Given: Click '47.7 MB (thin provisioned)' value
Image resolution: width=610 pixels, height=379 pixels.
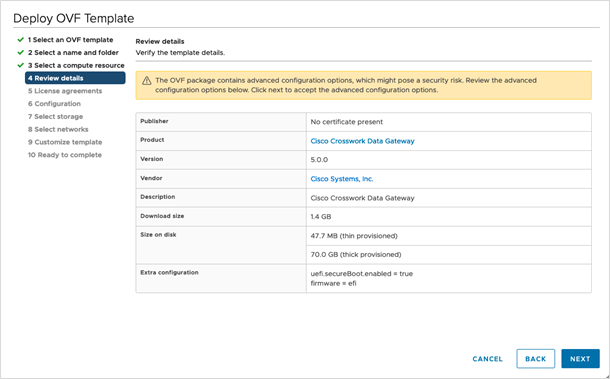Looking at the screenshot, I should [354, 236].
